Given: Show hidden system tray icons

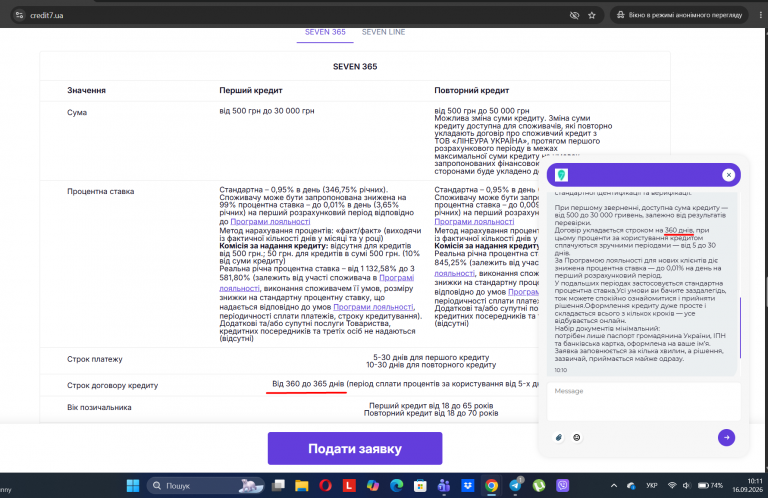Looking at the screenshot, I should (x=613, y=486).
